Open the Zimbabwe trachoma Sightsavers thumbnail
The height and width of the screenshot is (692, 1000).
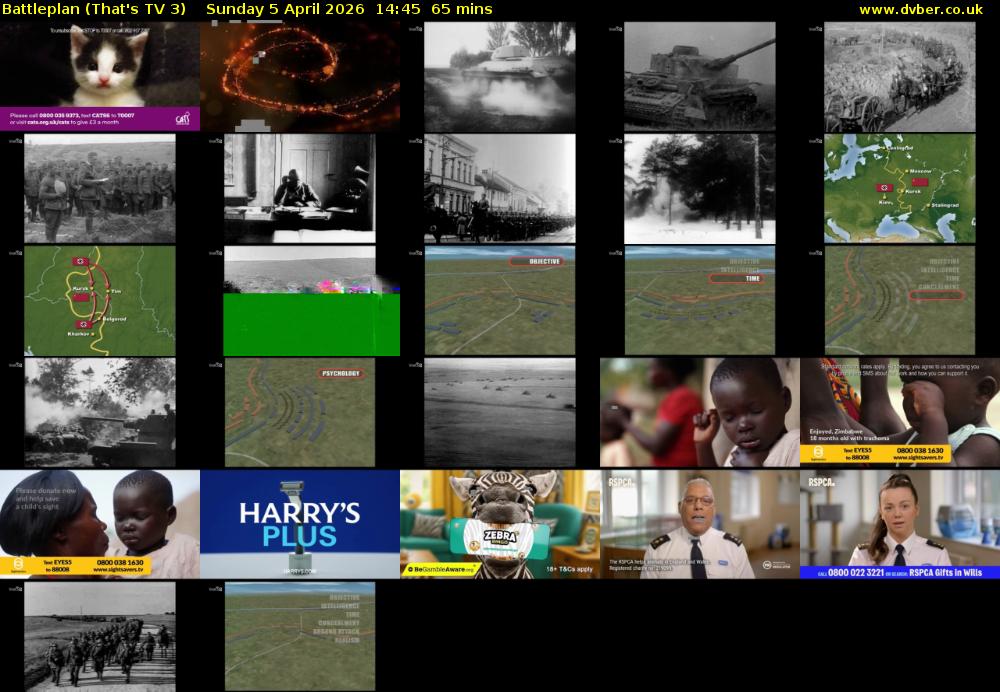[x=900, y=412]
